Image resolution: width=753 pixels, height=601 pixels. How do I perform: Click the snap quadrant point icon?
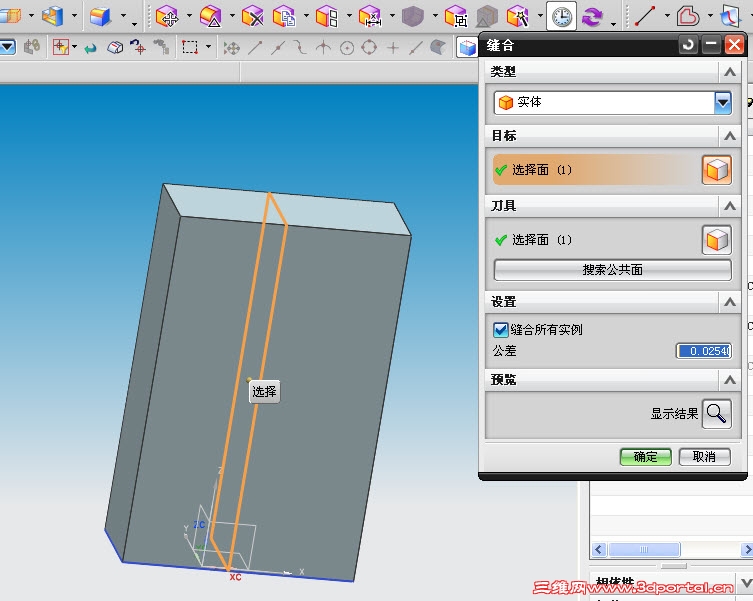click(x=369, y=47)
